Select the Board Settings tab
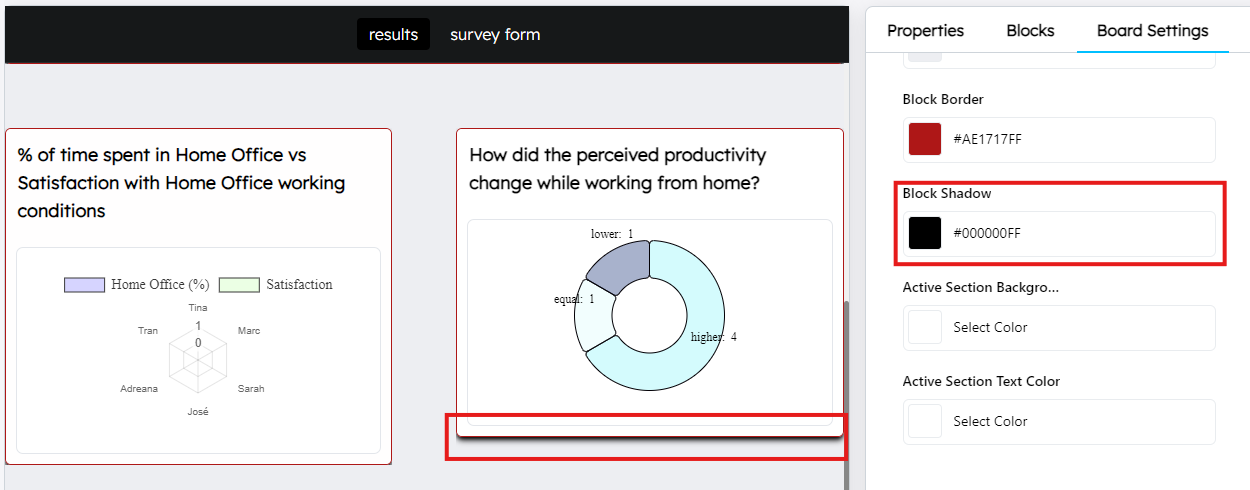Screen dimensions: 1250x490 coord(1152,30)
